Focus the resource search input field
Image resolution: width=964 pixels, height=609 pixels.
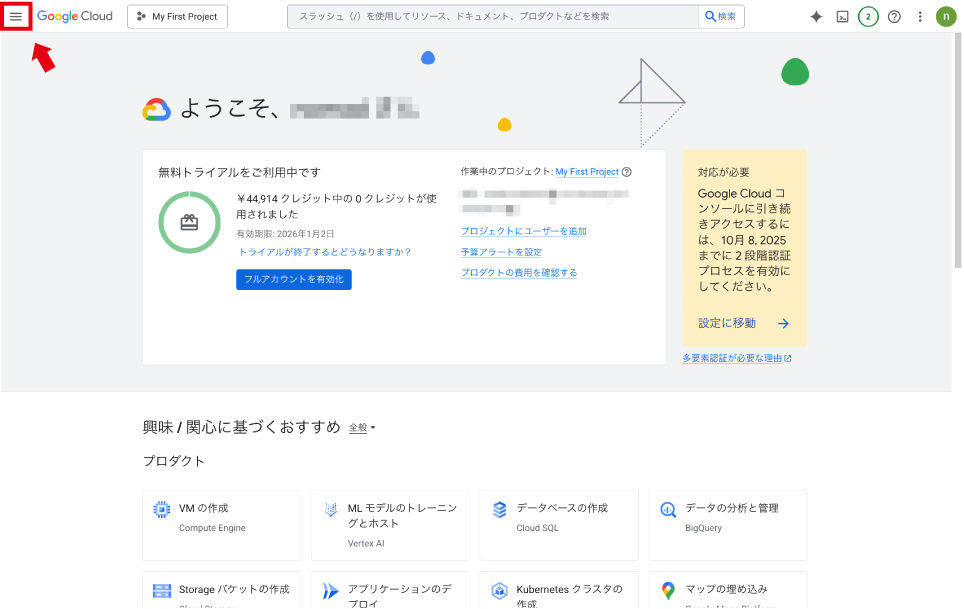pos(492,17)
